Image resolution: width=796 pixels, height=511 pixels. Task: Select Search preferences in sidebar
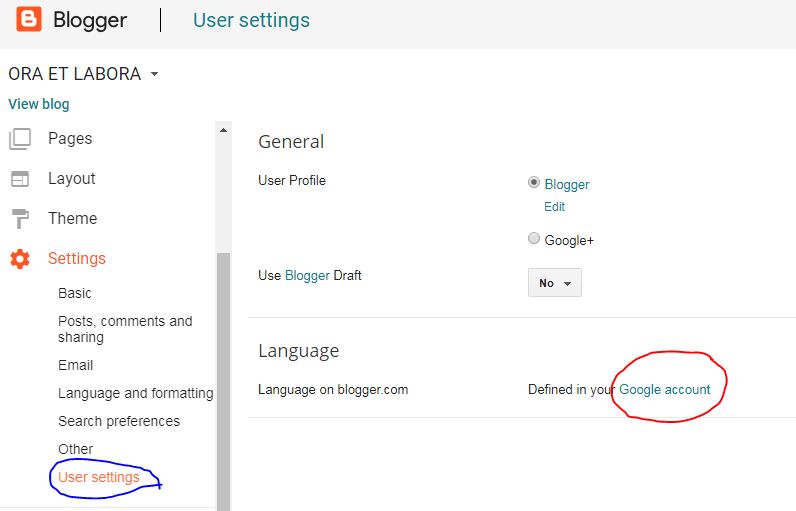119,421
